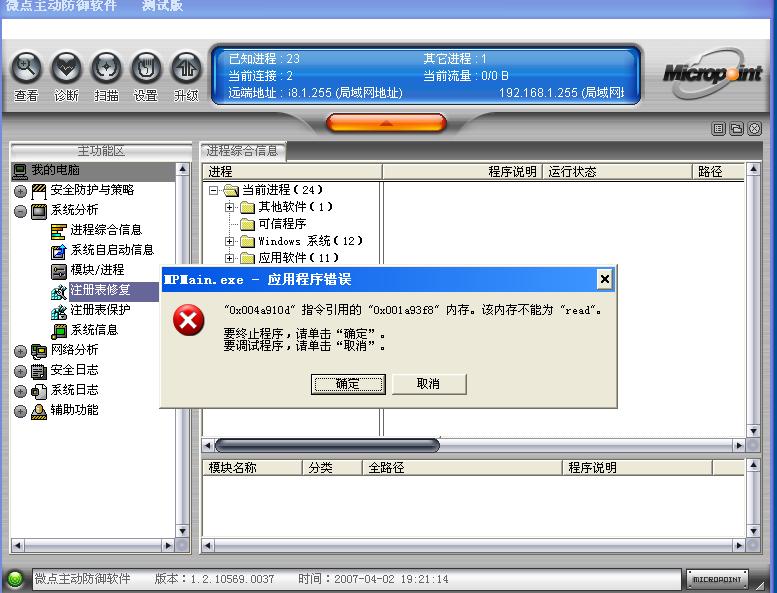Viewport: 777px width, 593px height.
Task: Sort by 模块名称 column header
Action: [x=253, y=468]
